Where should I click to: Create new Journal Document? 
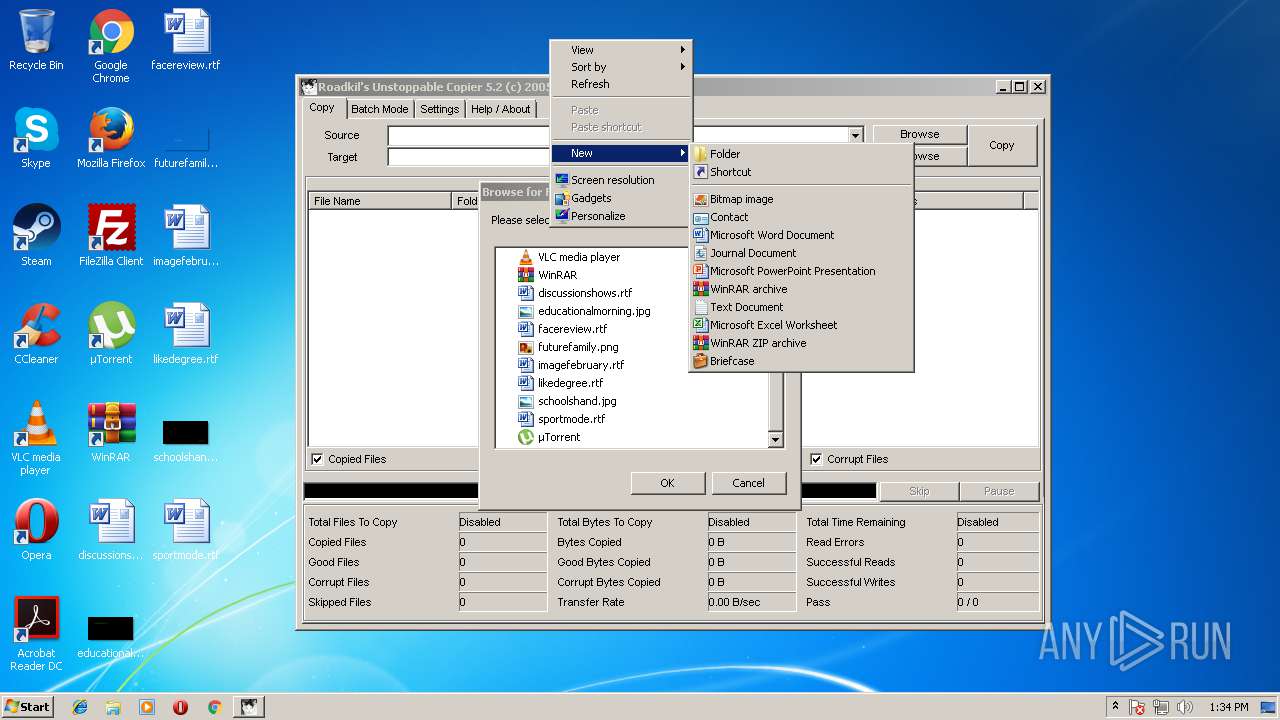pos(801,253)
